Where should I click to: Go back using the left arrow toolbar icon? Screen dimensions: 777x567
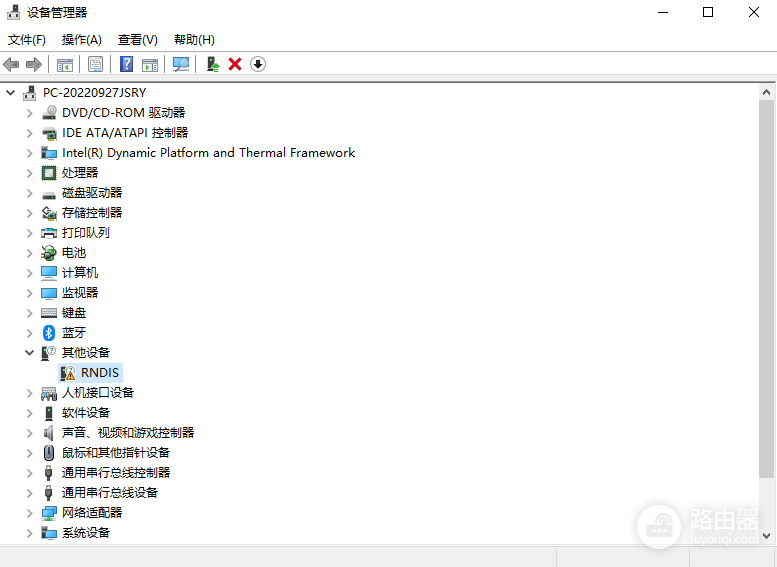click(x=11, y=64)
